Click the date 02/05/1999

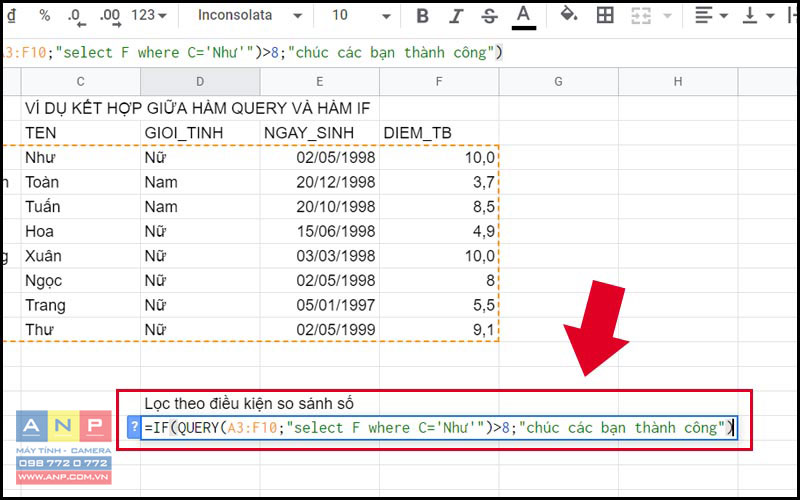[x=319, y=330]
